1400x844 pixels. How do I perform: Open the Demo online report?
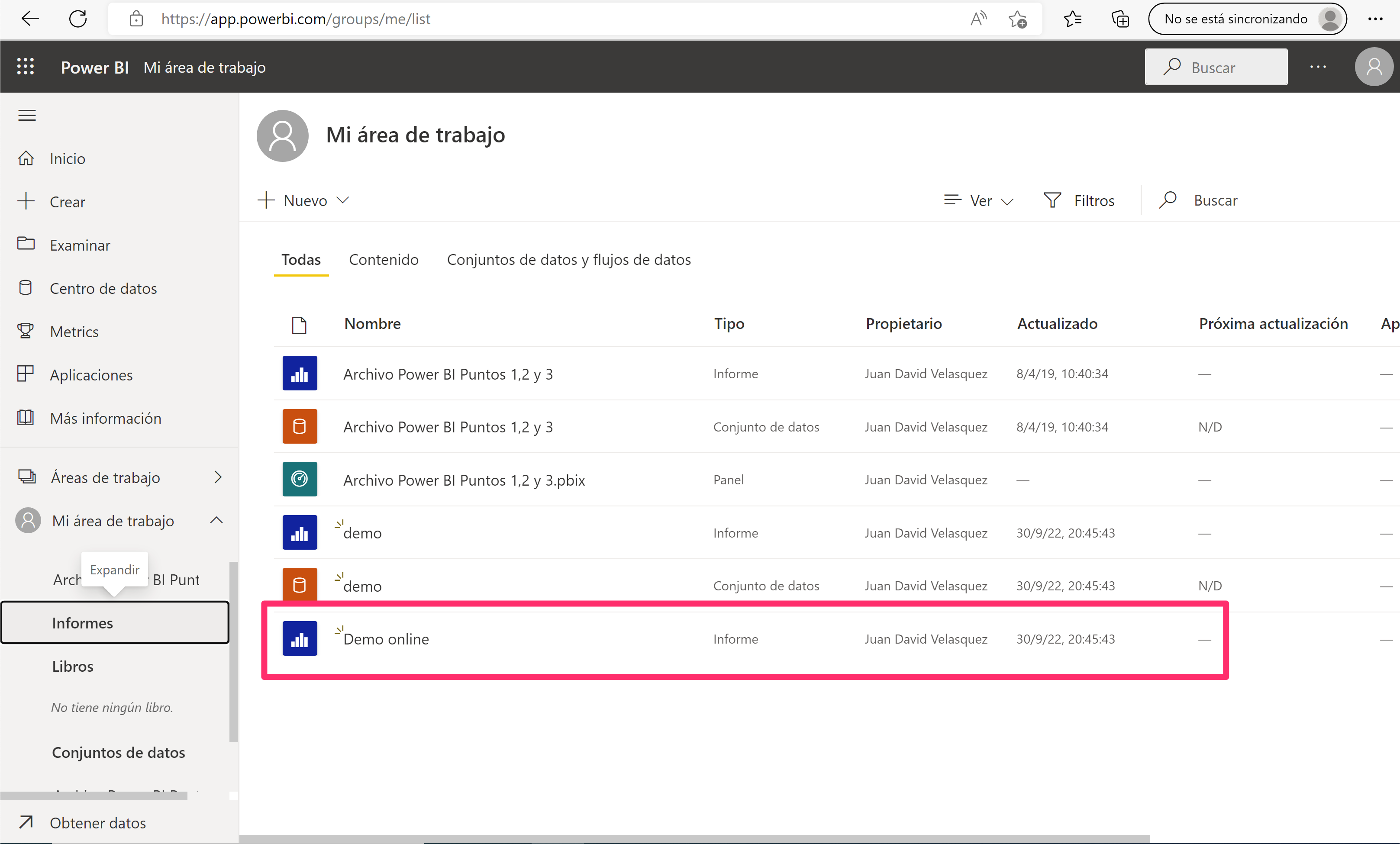click(x=386, y=639)
